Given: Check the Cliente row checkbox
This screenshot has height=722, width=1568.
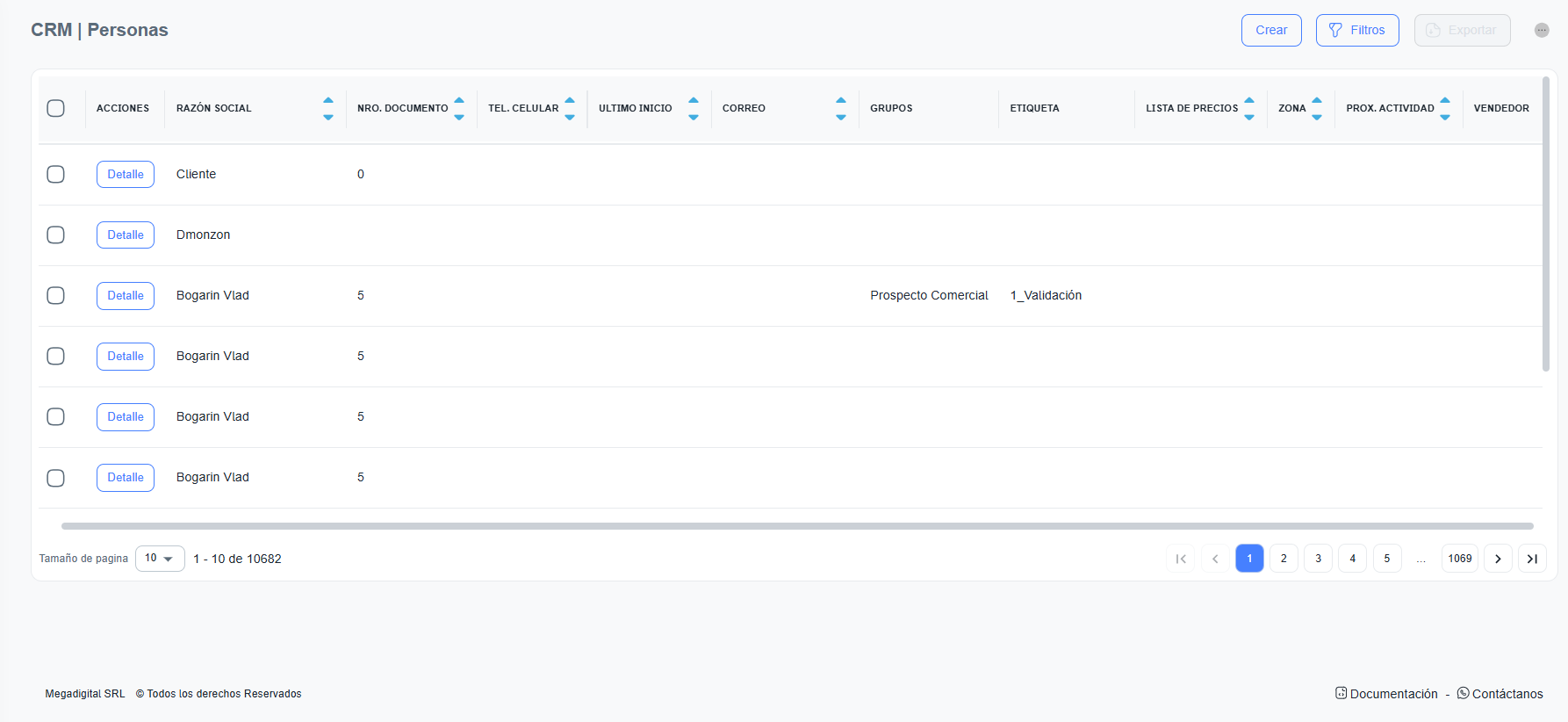Looking at the screenshot, I should coord(55,174).
